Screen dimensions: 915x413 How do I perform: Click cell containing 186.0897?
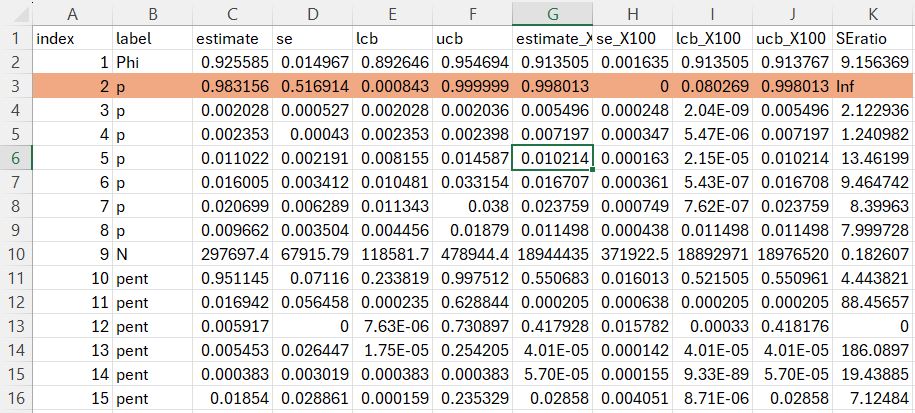coord(874,351)
